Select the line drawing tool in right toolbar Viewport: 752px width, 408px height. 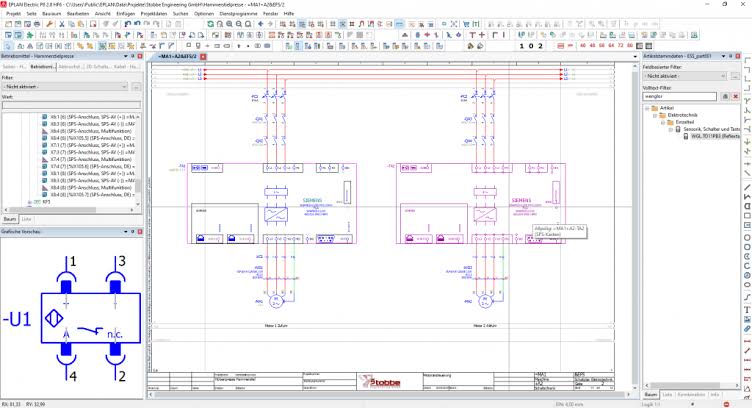[x=747, y=187]
